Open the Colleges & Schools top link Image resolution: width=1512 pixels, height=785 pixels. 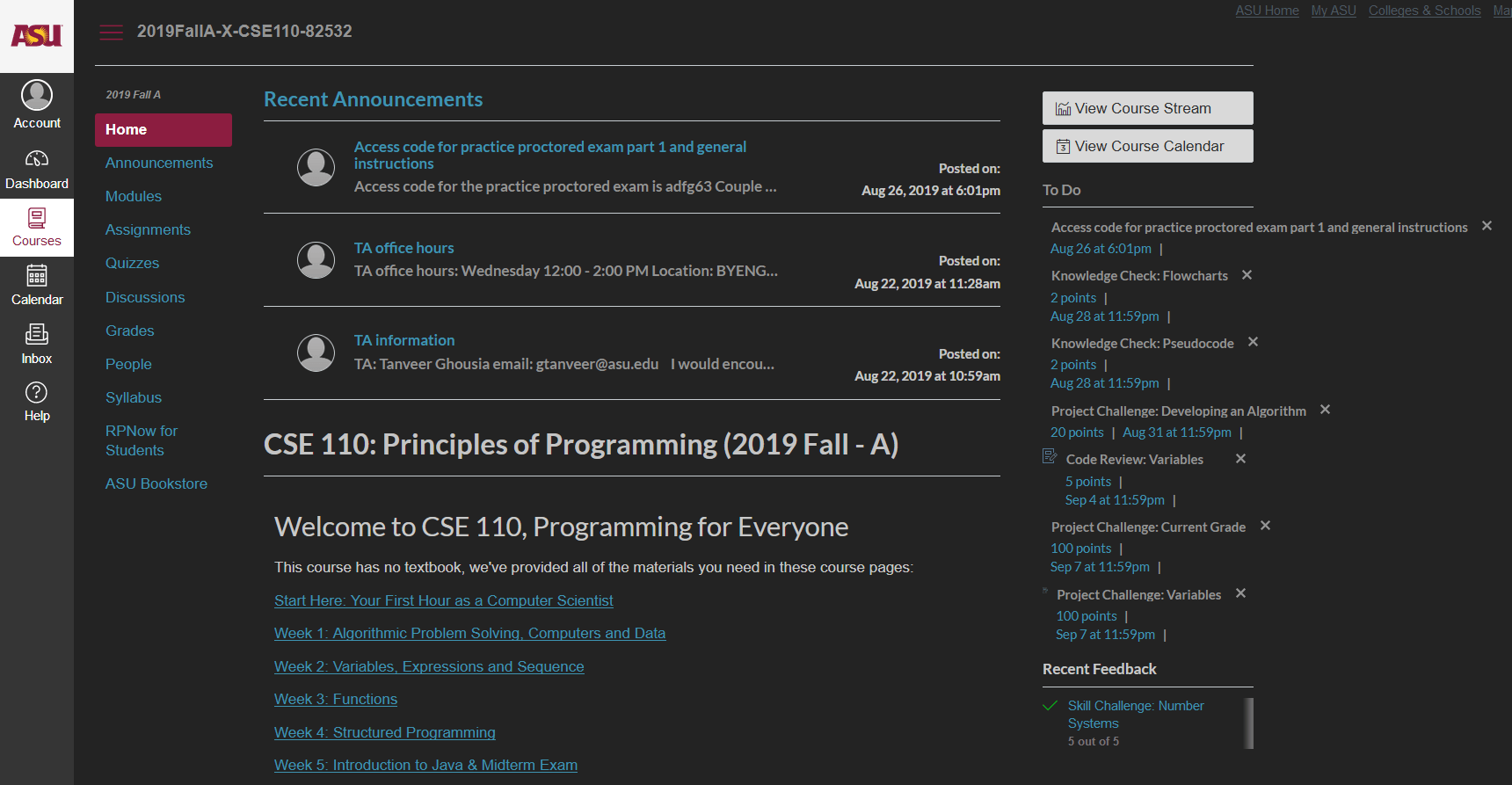[1424, 11]
